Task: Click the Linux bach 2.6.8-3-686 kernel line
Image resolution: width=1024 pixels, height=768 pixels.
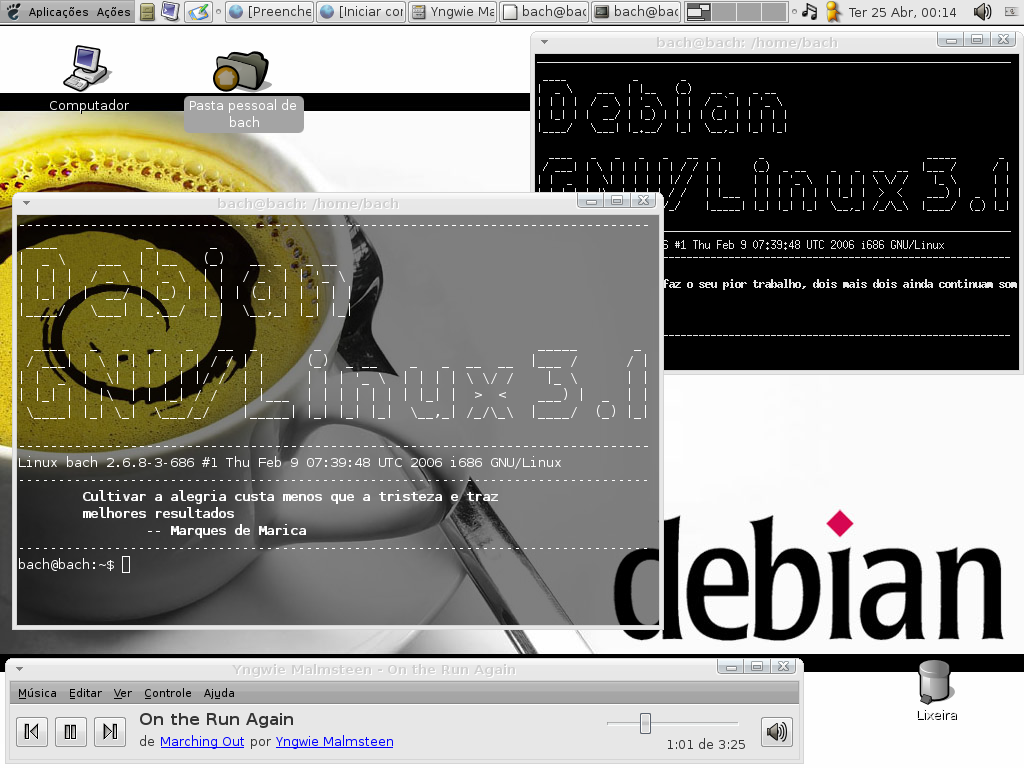Action: coord(289,462)
